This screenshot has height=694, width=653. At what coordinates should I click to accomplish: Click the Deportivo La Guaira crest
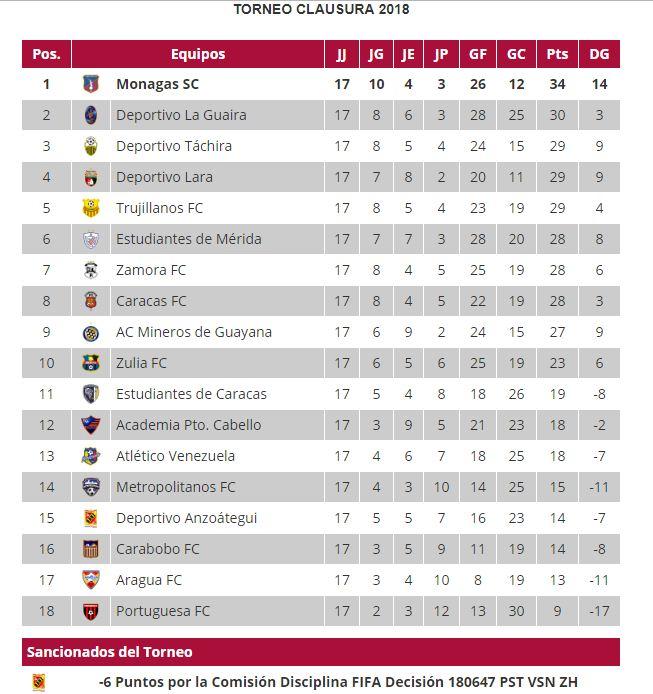91,115
